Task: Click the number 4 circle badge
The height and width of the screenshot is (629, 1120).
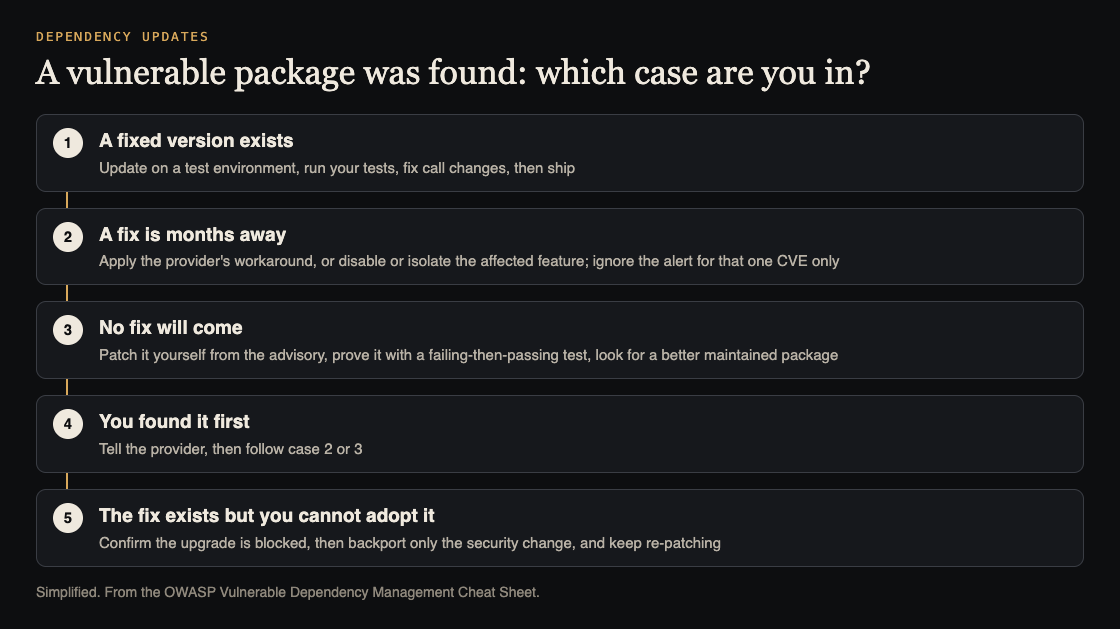Action: [68, 424]
